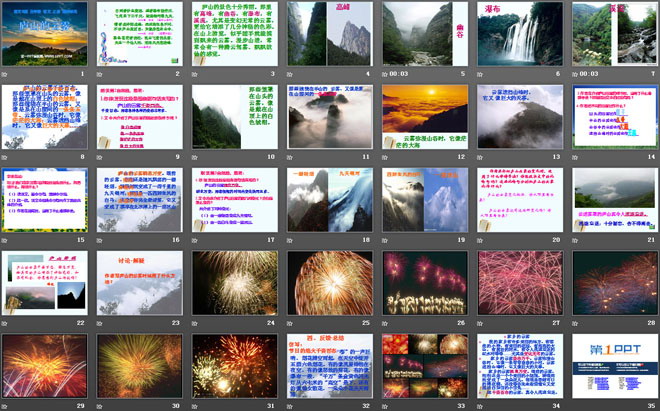Click animation star icon under slide 24
Screen dimensions: 660x411
tap(194, 323)
